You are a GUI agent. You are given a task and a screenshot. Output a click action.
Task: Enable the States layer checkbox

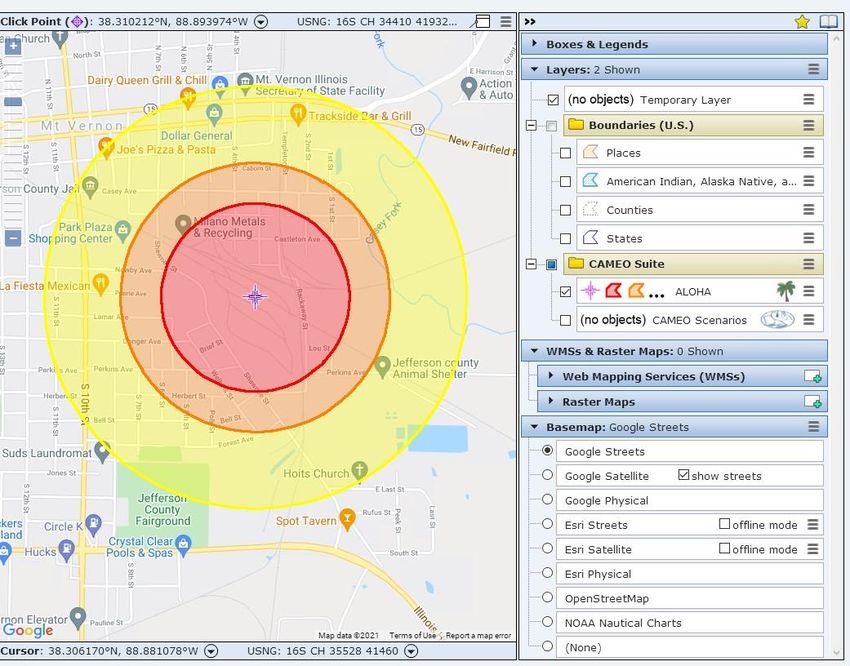pyautogui.click(x=565, y=238)
